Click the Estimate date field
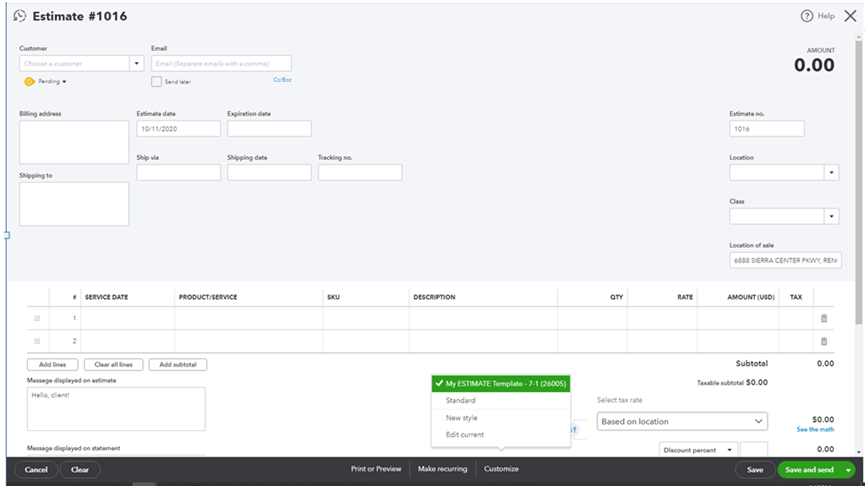The image size is (868, 488). pyautogui.click(x=178, y=129)
